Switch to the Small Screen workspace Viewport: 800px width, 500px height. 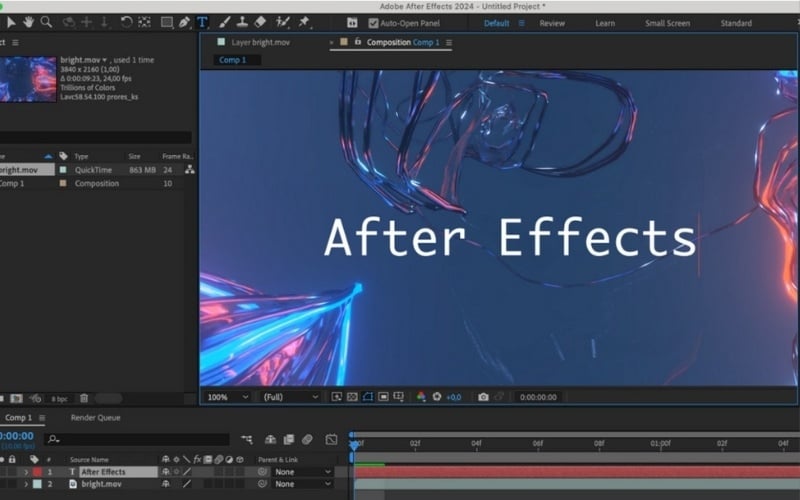pos(667,23)
